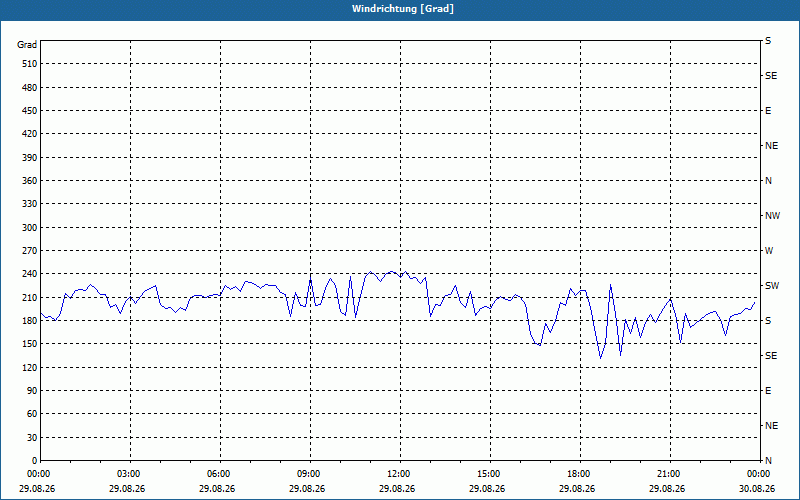Image resolution: width=800 pixels, height=500 pixels.
Task: Click the time label 15:00
Action: [x=487, y=474]
